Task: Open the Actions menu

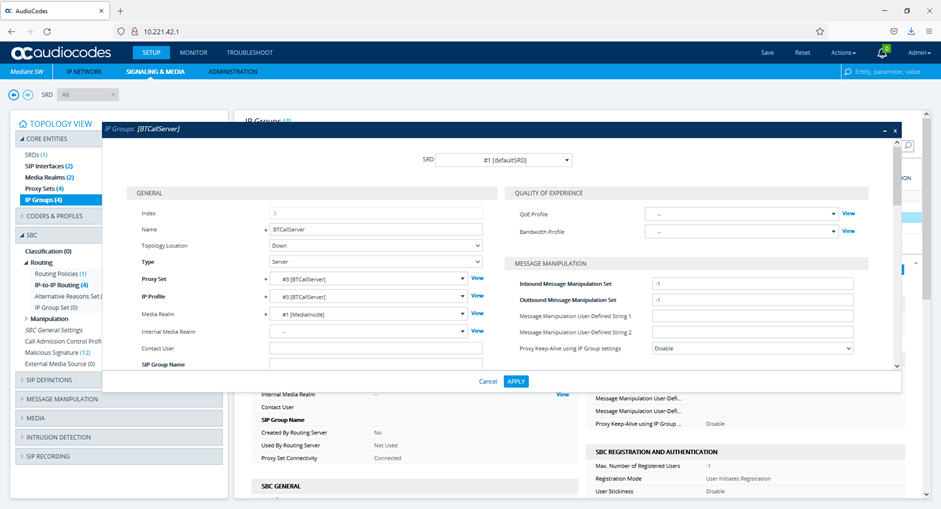Action: (843, 53)
